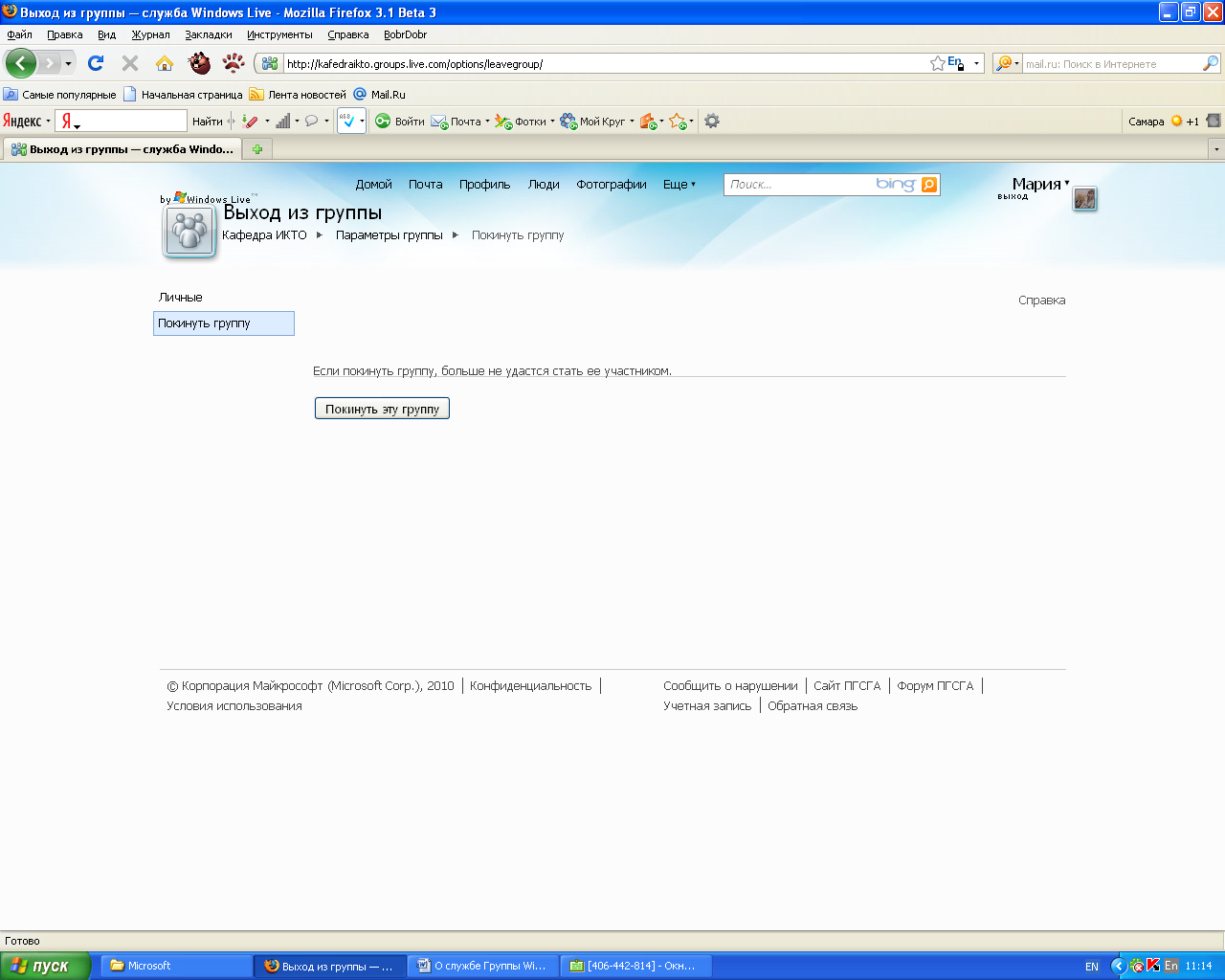The height and width of the screenshot is (980, 1225).
Task: Click the En language lock icon
Action: pos(955,63)
